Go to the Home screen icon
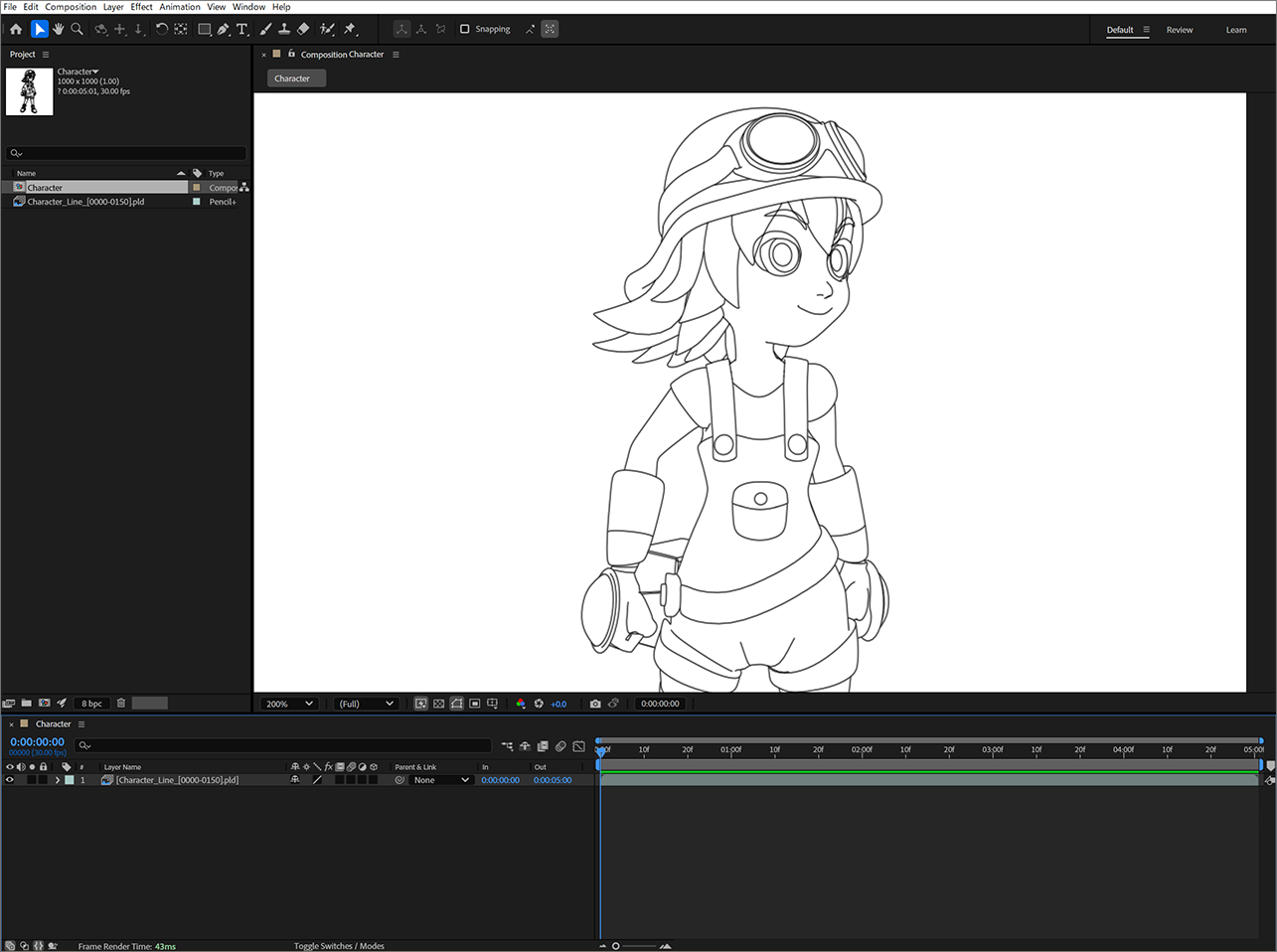Viewport: 1277px width, 952px height. [x=16, y=30]
